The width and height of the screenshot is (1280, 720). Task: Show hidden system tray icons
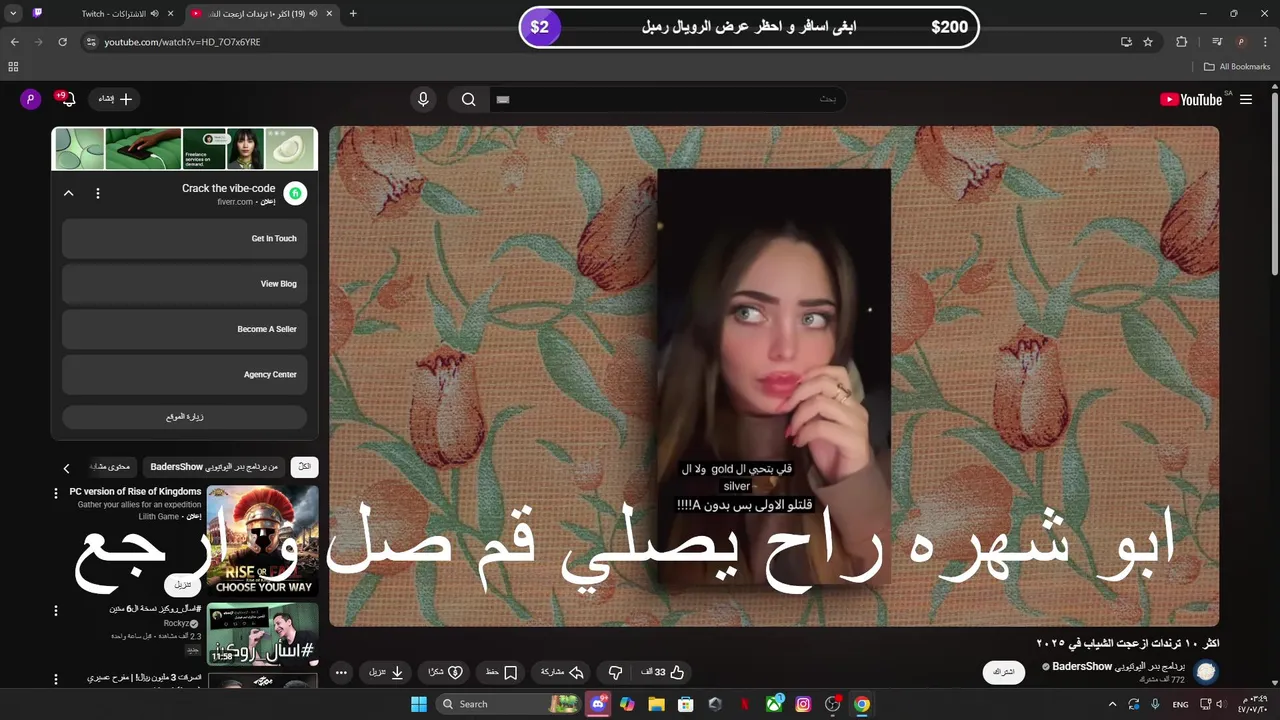1112,704
